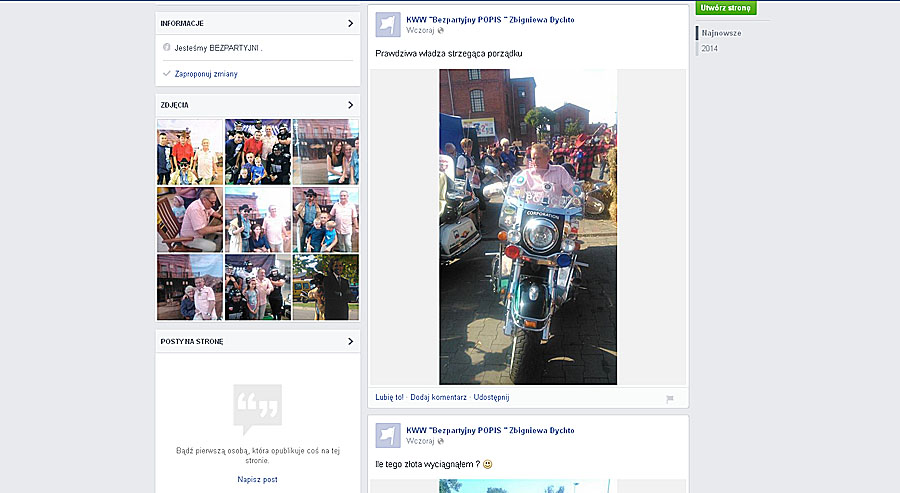This screenshot has height=493, width=900.
Task: Open the 'Napisz post' link
Action: pos(257,479)
